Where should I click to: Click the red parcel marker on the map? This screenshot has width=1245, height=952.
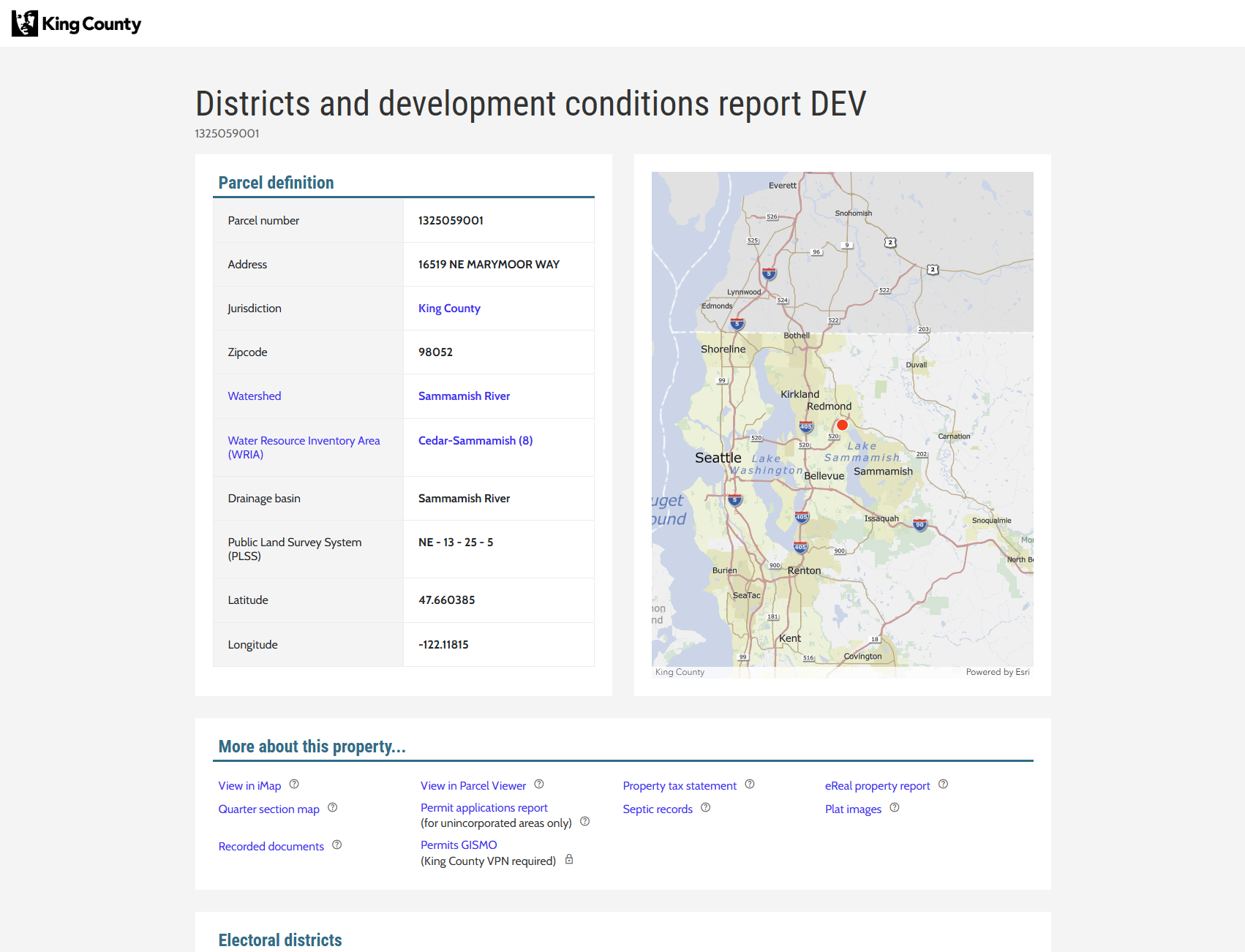[x=841, y=424]
